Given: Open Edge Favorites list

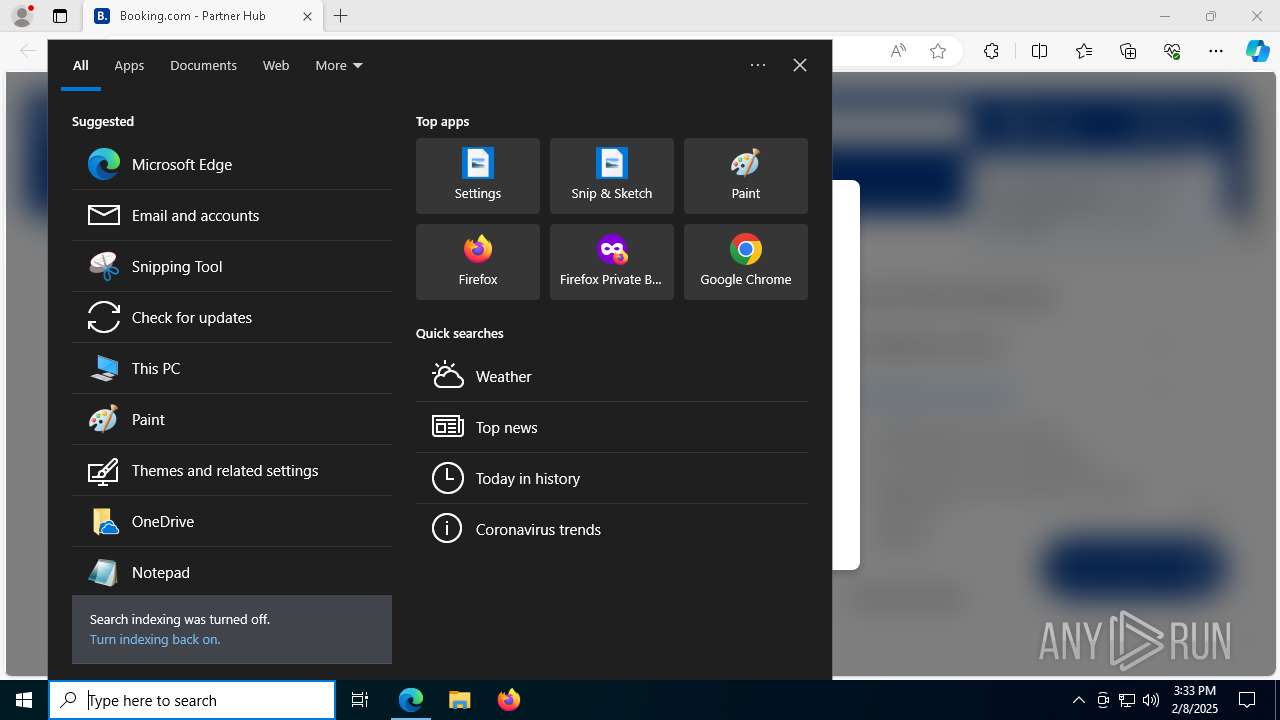Looking at the screenshot, I should coord(1084,51).
